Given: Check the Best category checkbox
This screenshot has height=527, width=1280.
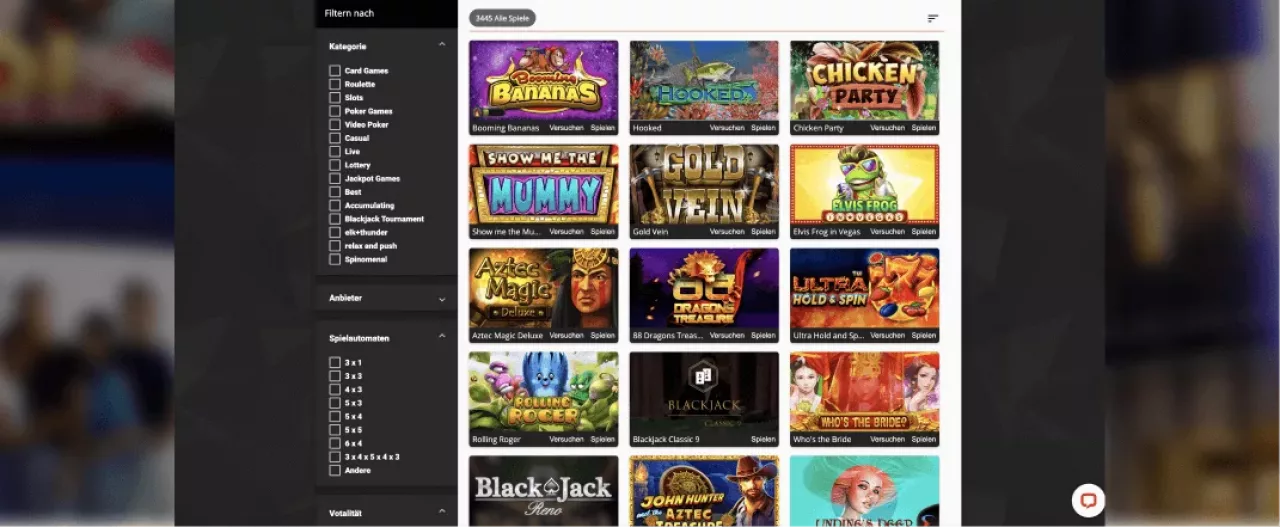Looking at the screenshot, I should [x=335, y=192].
